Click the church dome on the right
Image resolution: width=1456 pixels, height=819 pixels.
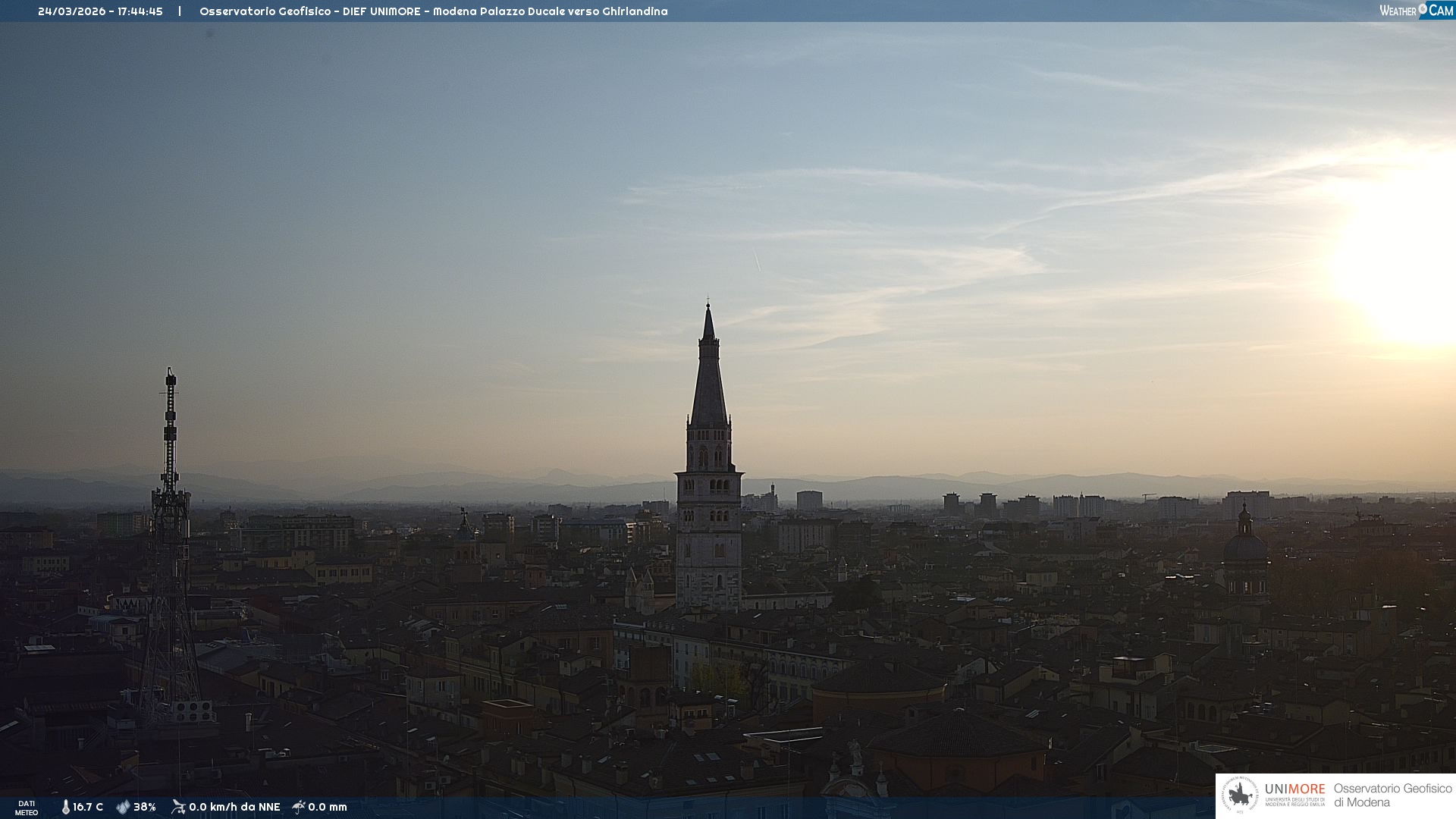1245,546
